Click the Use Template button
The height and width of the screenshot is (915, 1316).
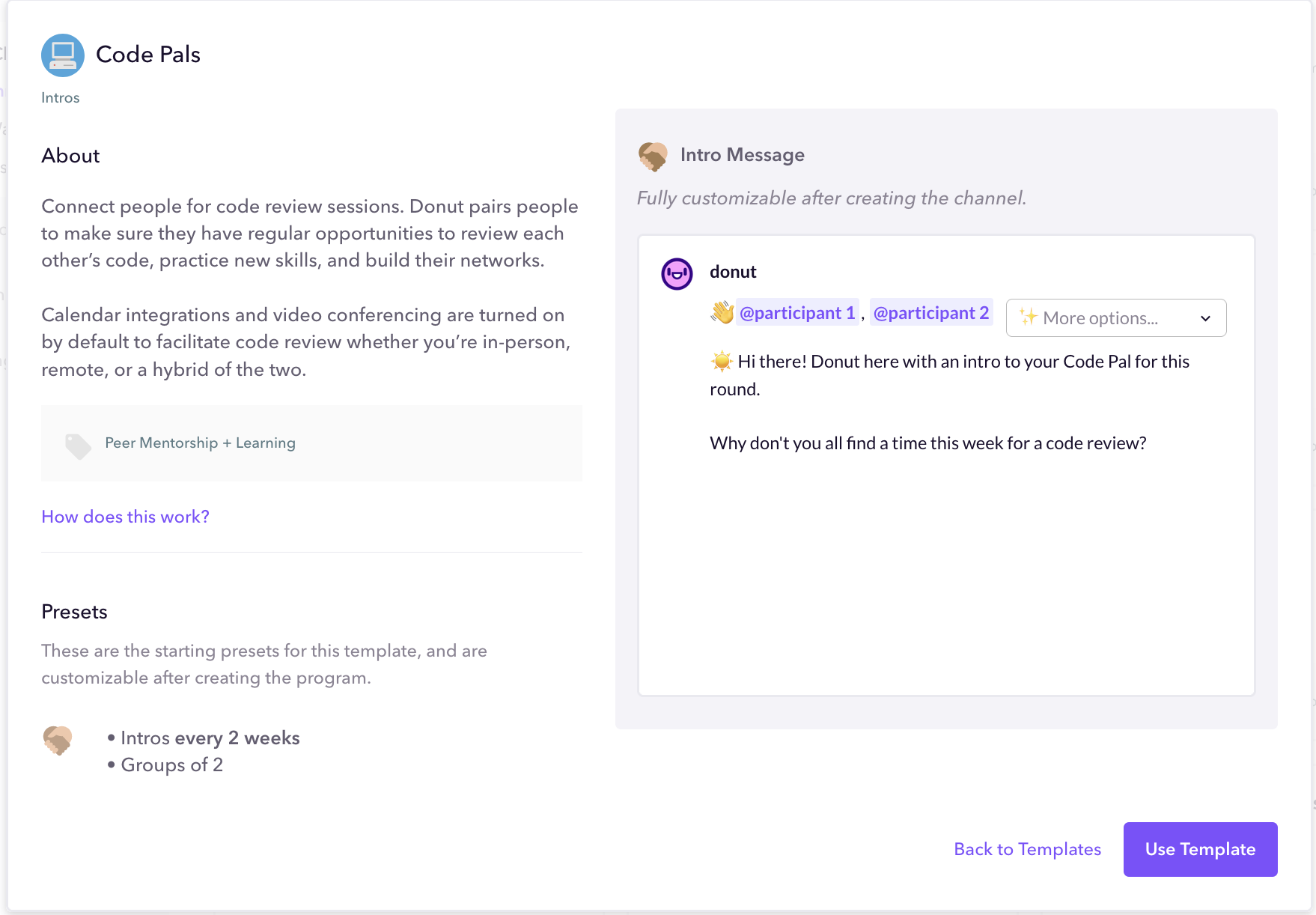[x=1200, y=849]
